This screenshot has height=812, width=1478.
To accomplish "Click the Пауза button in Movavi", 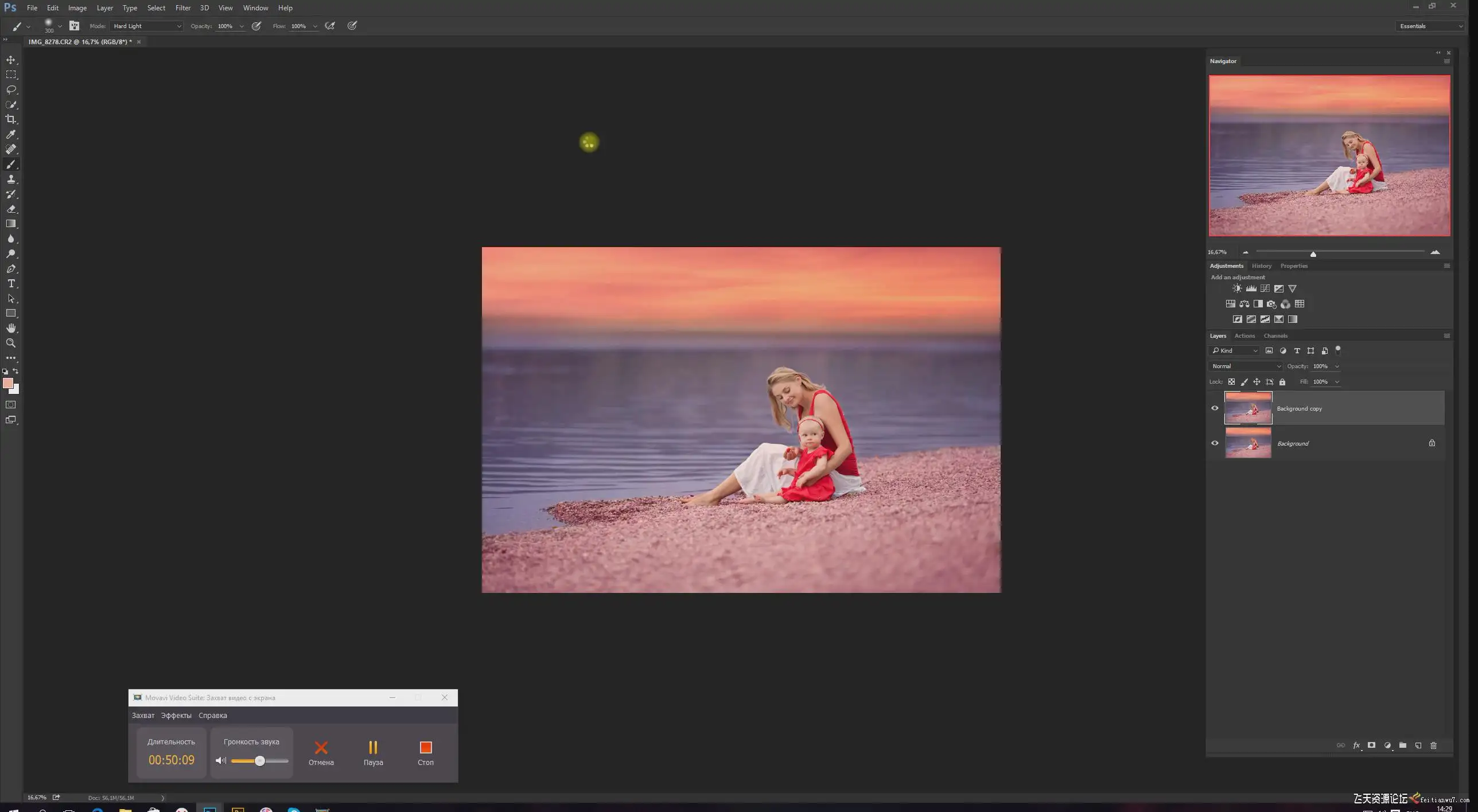I will [x=373, y=752].
